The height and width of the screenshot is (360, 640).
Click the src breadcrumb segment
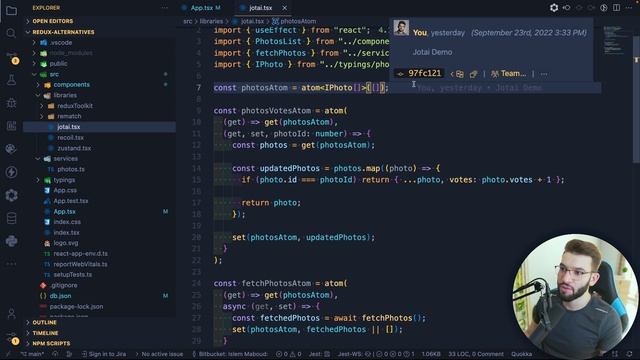pos(187,21)
